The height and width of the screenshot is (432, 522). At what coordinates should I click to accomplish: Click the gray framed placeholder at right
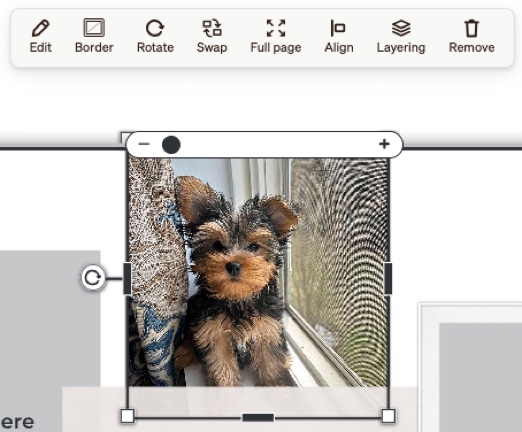480,377
